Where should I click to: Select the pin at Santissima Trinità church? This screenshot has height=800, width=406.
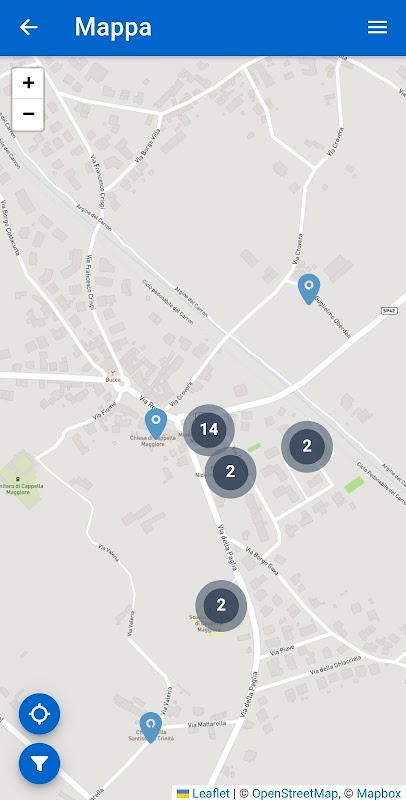[150, 727]
